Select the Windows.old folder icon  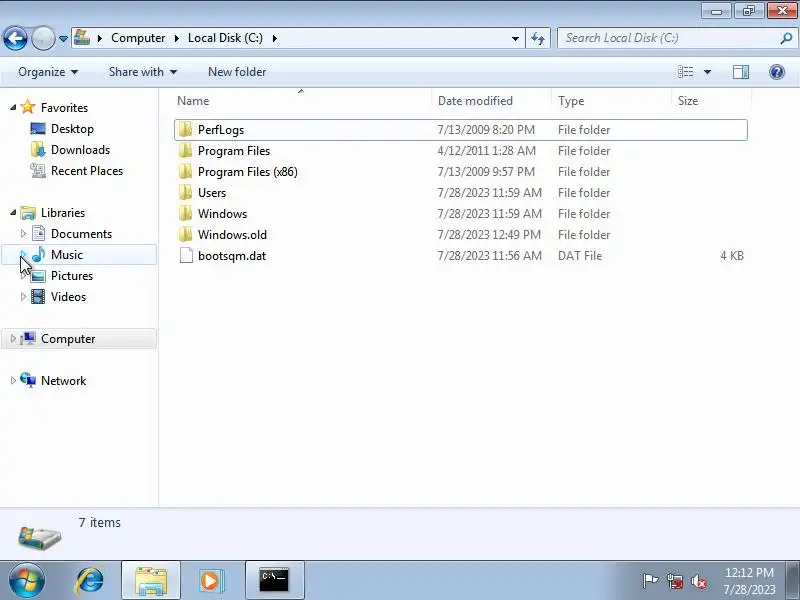[186, 234]
